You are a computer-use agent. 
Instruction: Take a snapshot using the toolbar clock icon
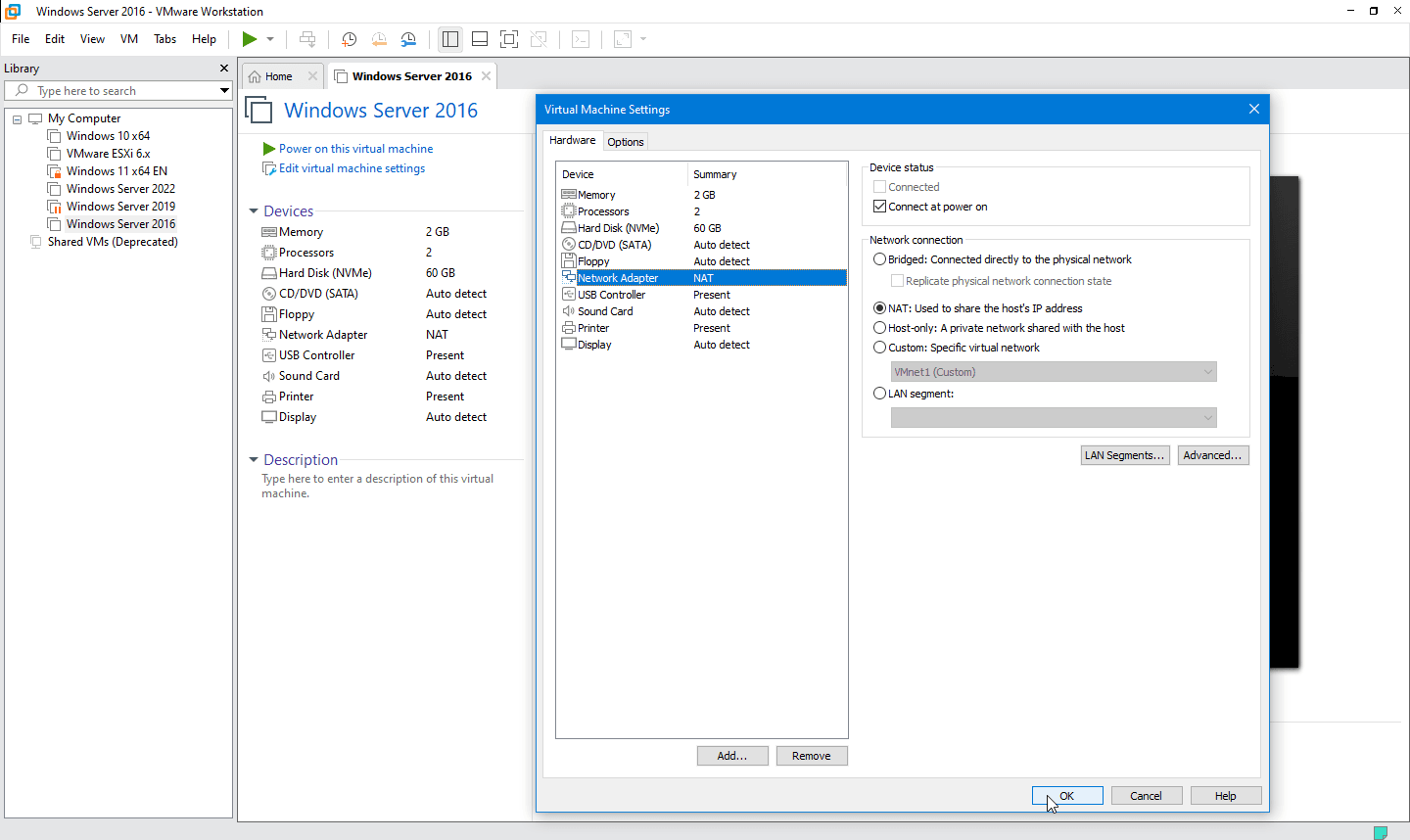tap(349, 39)
